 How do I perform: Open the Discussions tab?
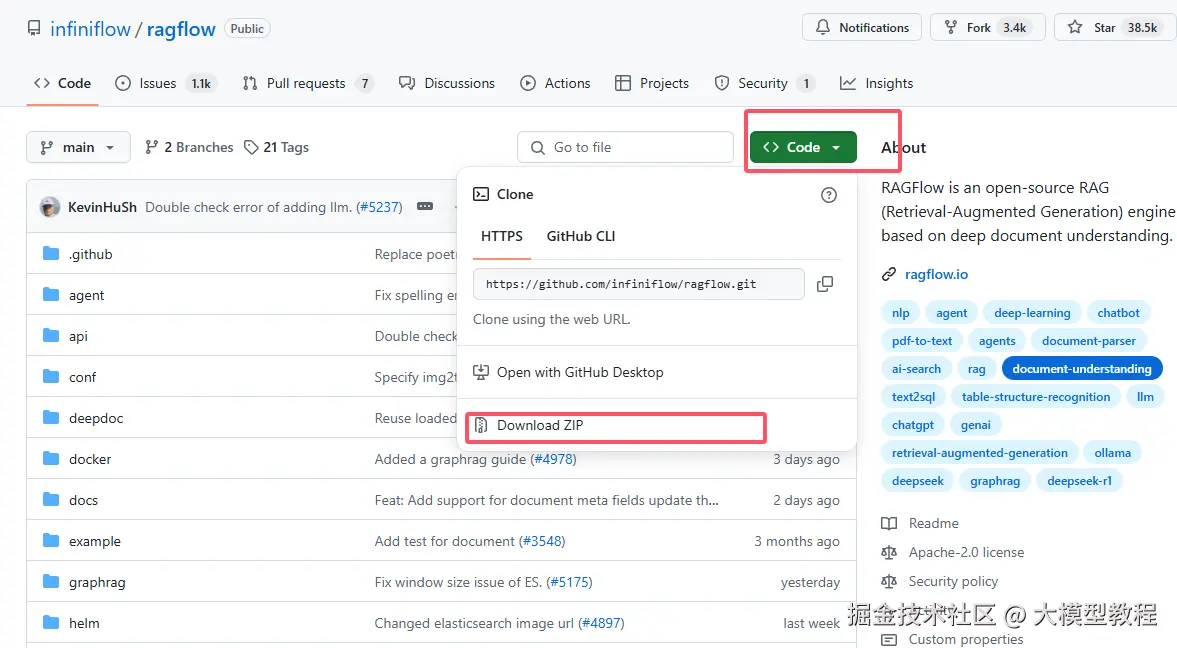[447, 83]
